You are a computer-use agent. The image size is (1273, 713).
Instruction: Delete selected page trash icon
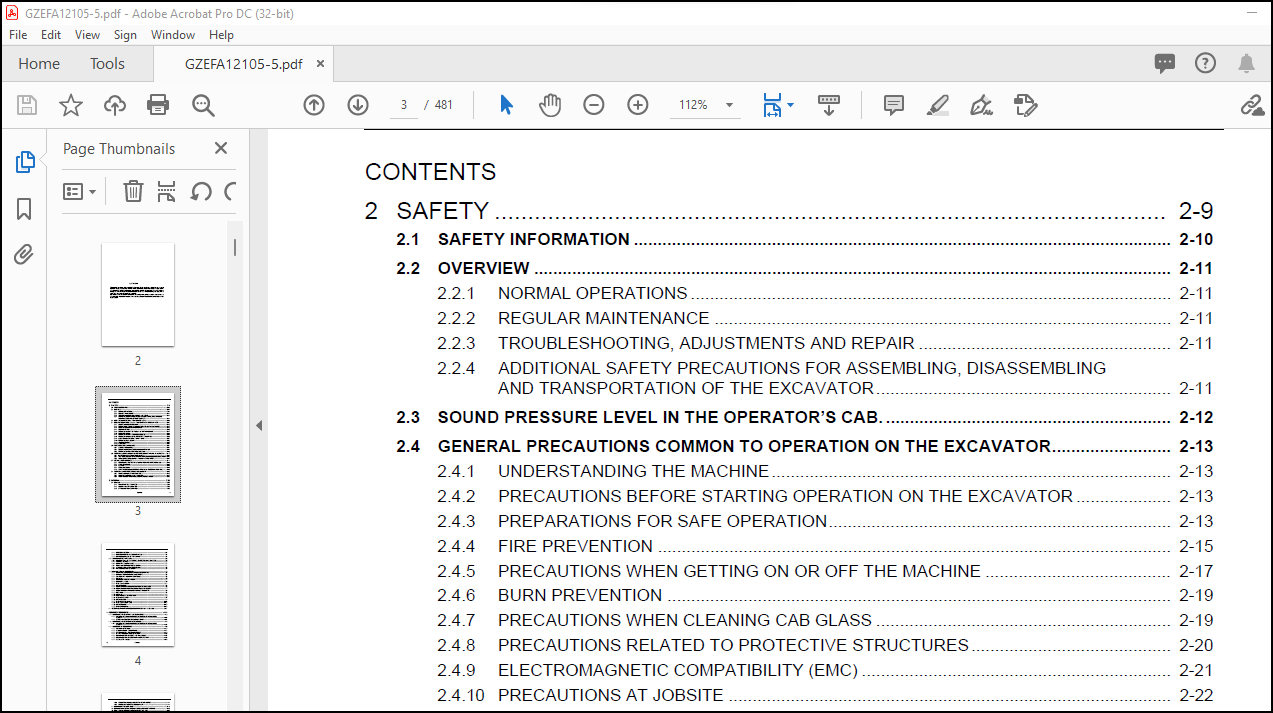(133, 191)
